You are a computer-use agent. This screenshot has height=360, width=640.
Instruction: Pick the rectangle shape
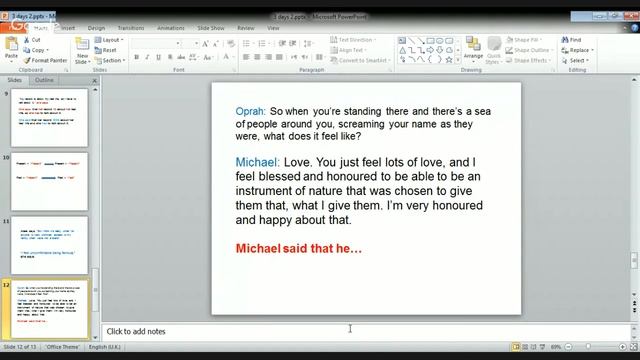point(430,40)
